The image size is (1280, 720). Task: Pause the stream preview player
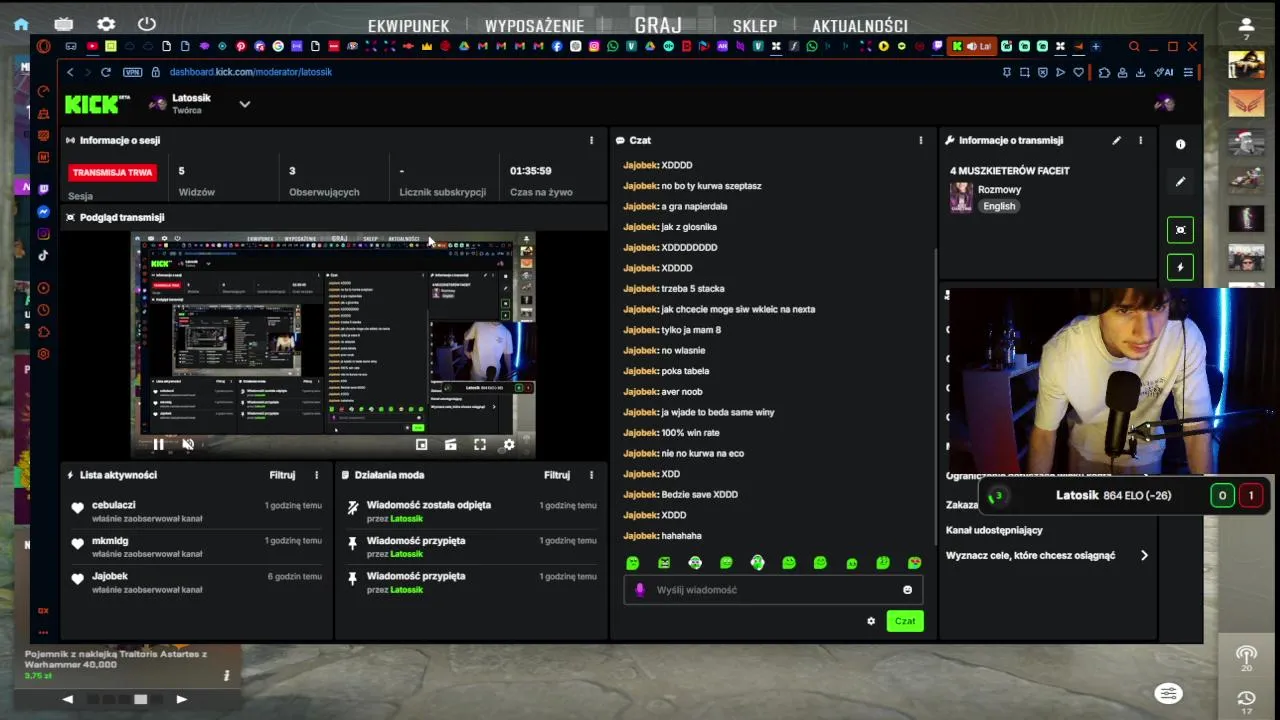(x=158, y=445)
